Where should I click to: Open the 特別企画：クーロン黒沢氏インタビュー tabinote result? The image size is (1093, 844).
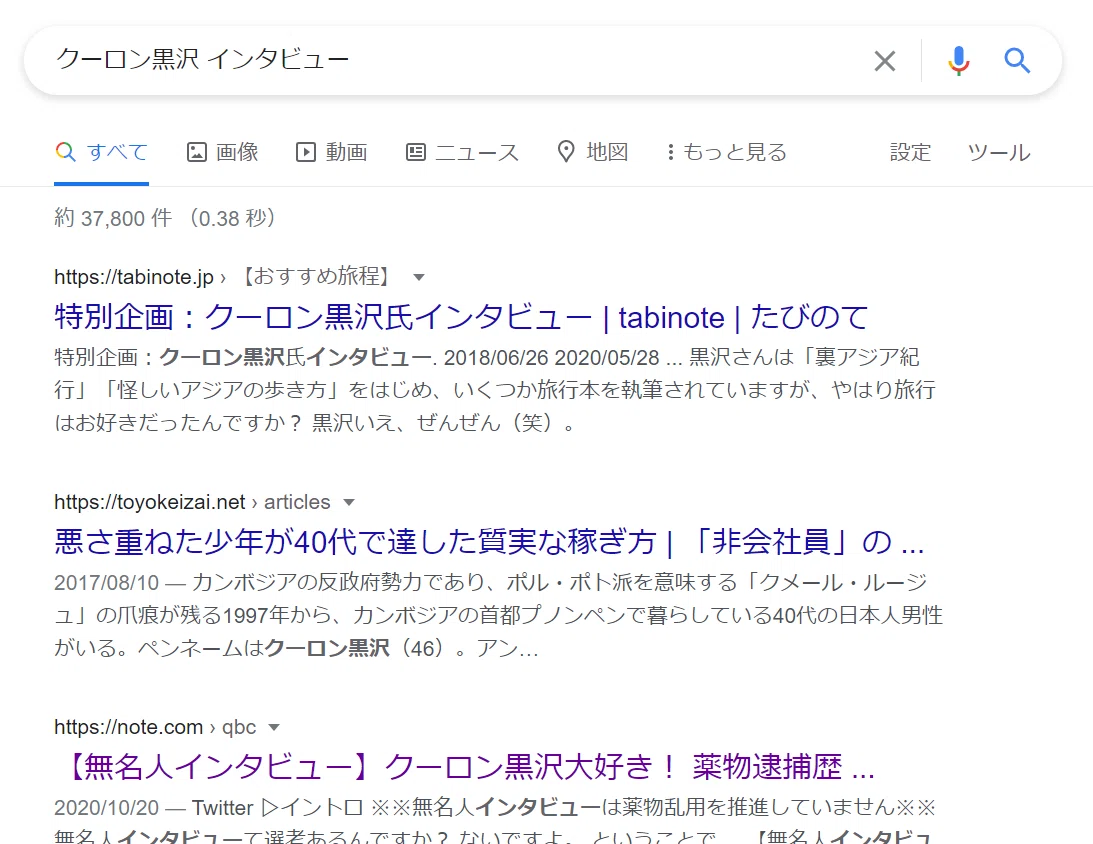tap(461, 317)
